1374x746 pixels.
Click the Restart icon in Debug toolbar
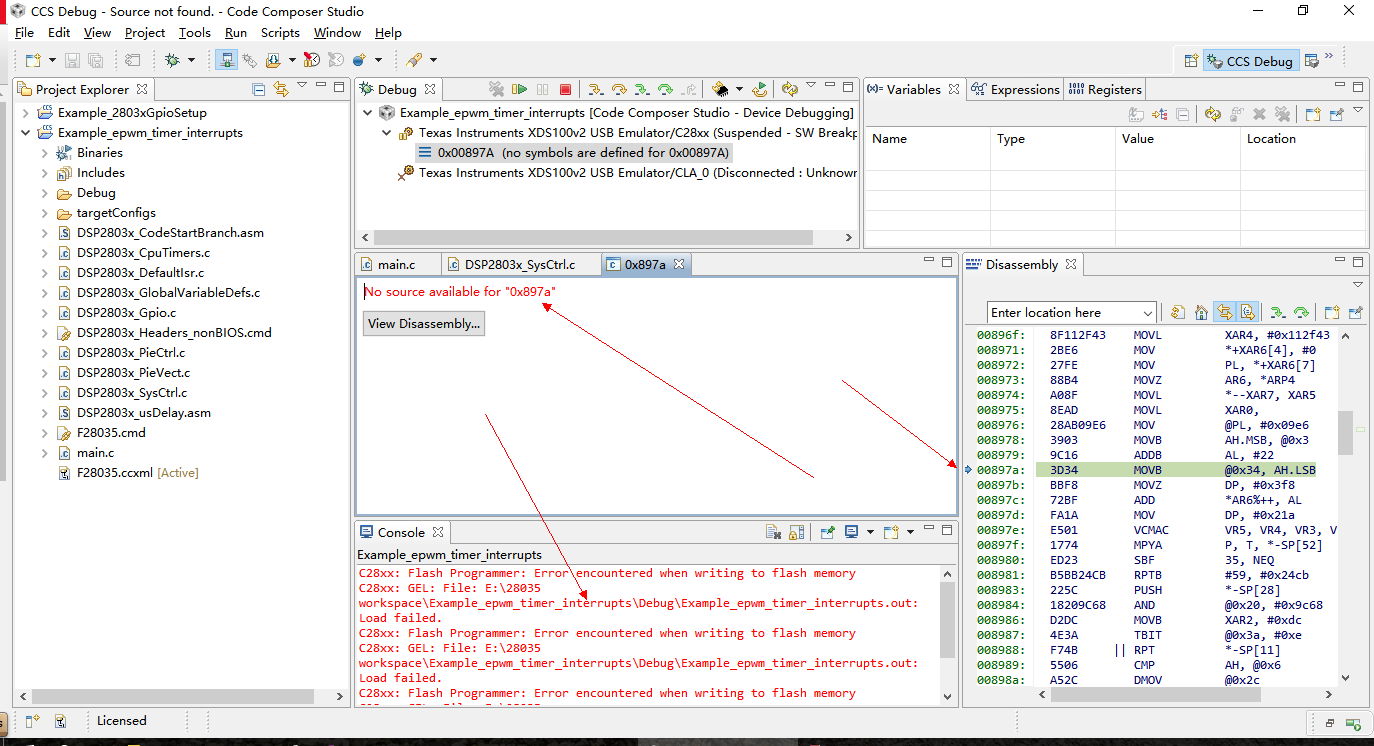(x=760, y=89)
